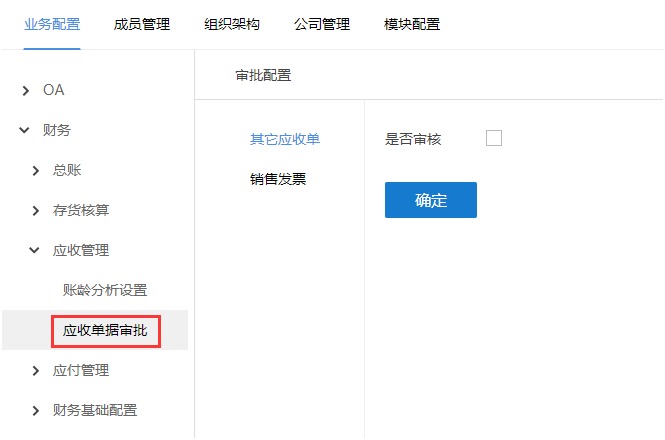Select 其它应收单 in the document list
Viewport: 665px width, 440px height.
tap(285, 139)
